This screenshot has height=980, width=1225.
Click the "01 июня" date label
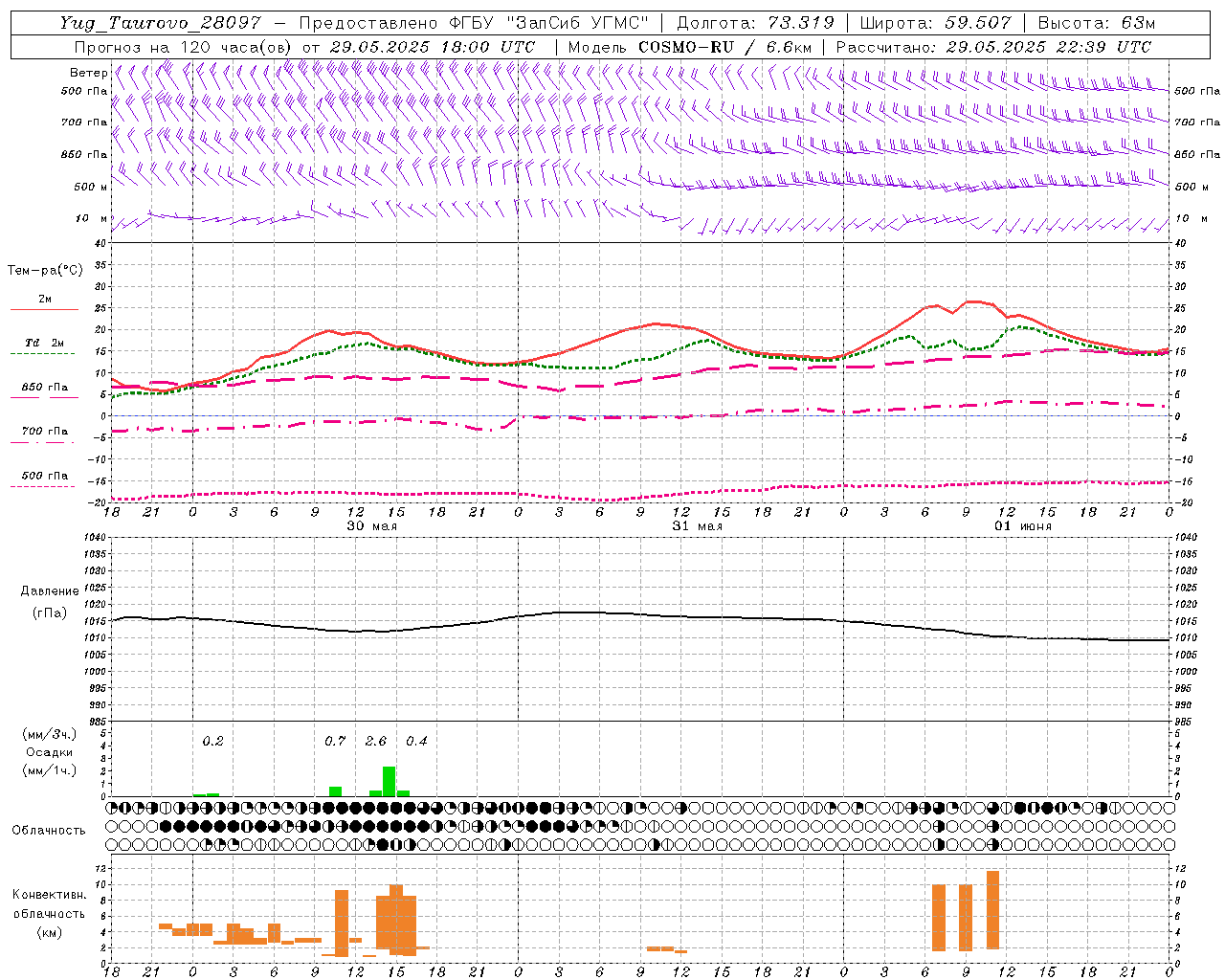[1022, 526]
